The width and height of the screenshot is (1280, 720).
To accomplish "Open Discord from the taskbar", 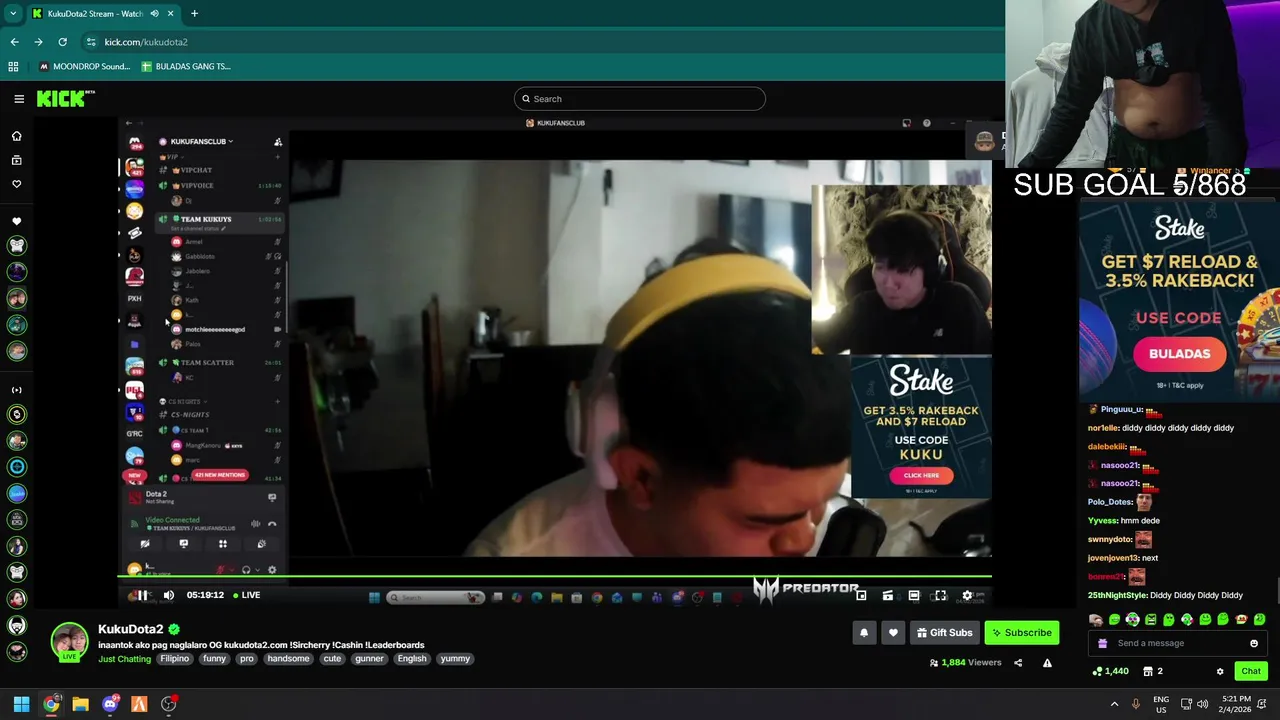I will [110, 704].
